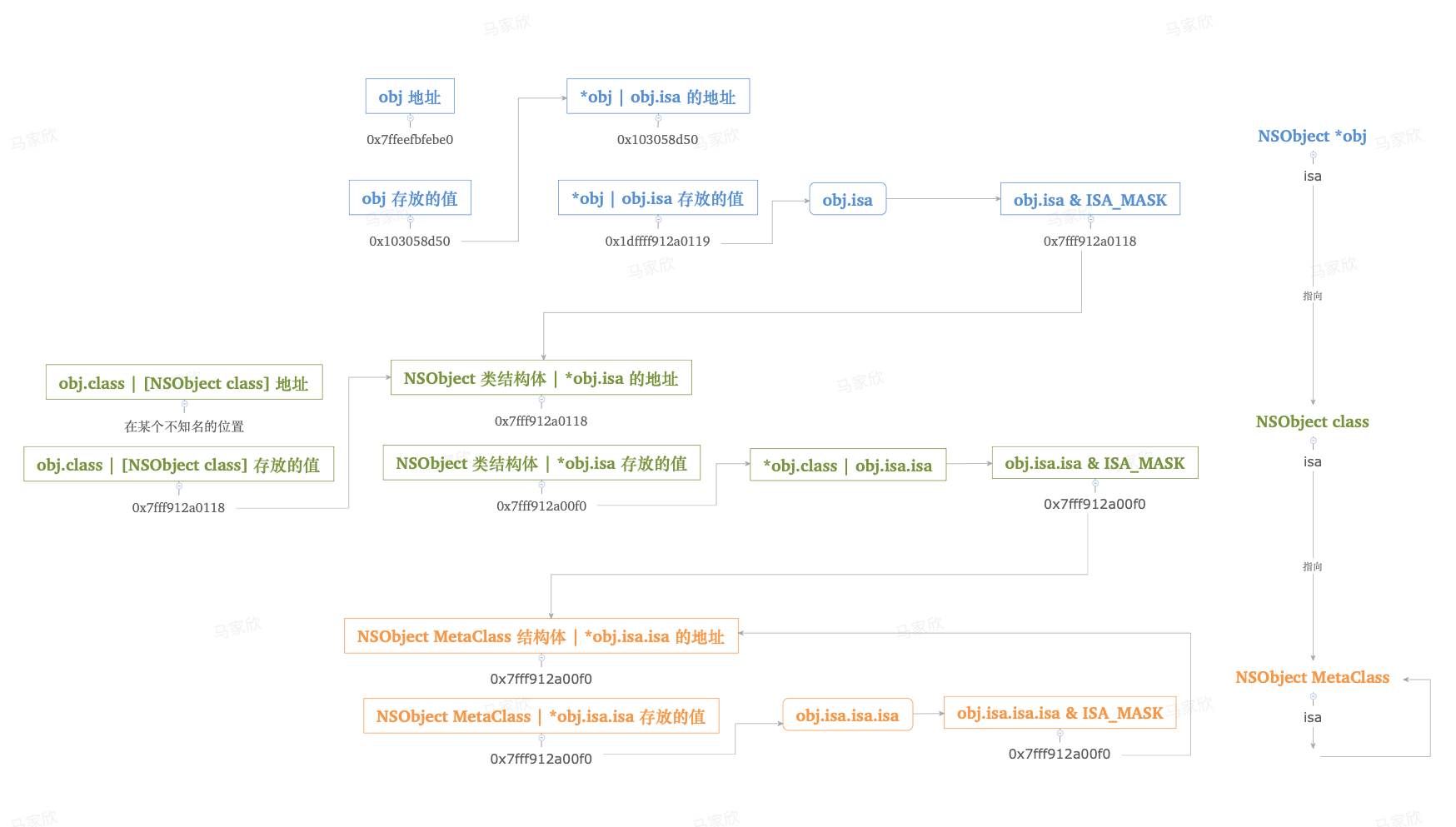Click the "*obj | obj.isa 的地址" node
The width and height of the screenshot is (1456, 827).
click(657, 97)
